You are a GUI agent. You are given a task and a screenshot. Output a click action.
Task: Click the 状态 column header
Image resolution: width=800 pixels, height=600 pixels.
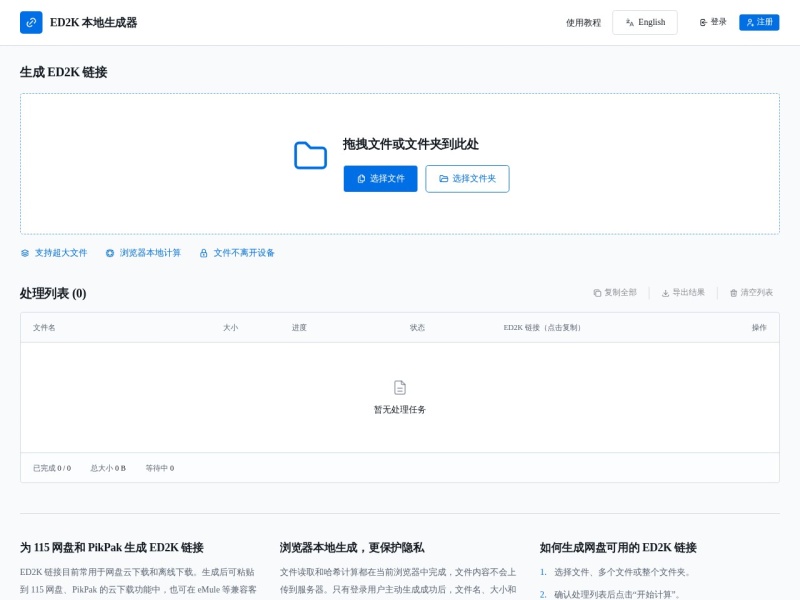tap(417, 328)
